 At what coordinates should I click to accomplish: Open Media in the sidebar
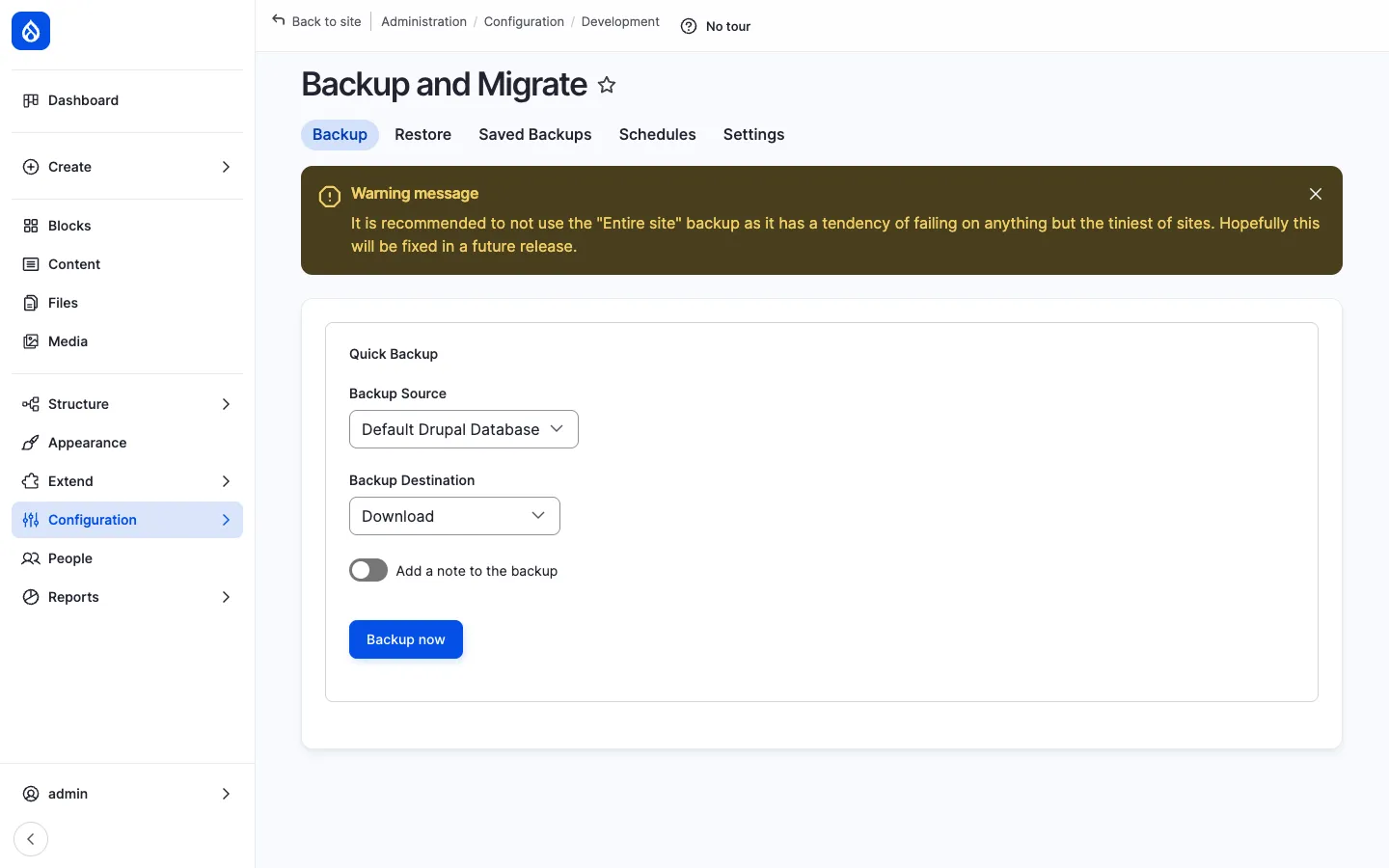127,341
